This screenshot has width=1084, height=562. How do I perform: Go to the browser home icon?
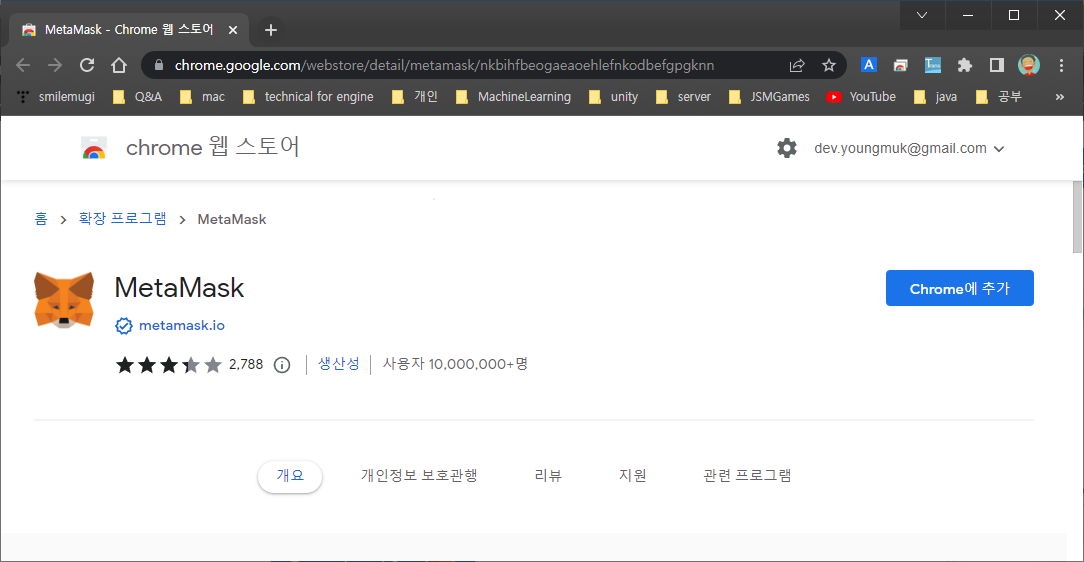119,65
